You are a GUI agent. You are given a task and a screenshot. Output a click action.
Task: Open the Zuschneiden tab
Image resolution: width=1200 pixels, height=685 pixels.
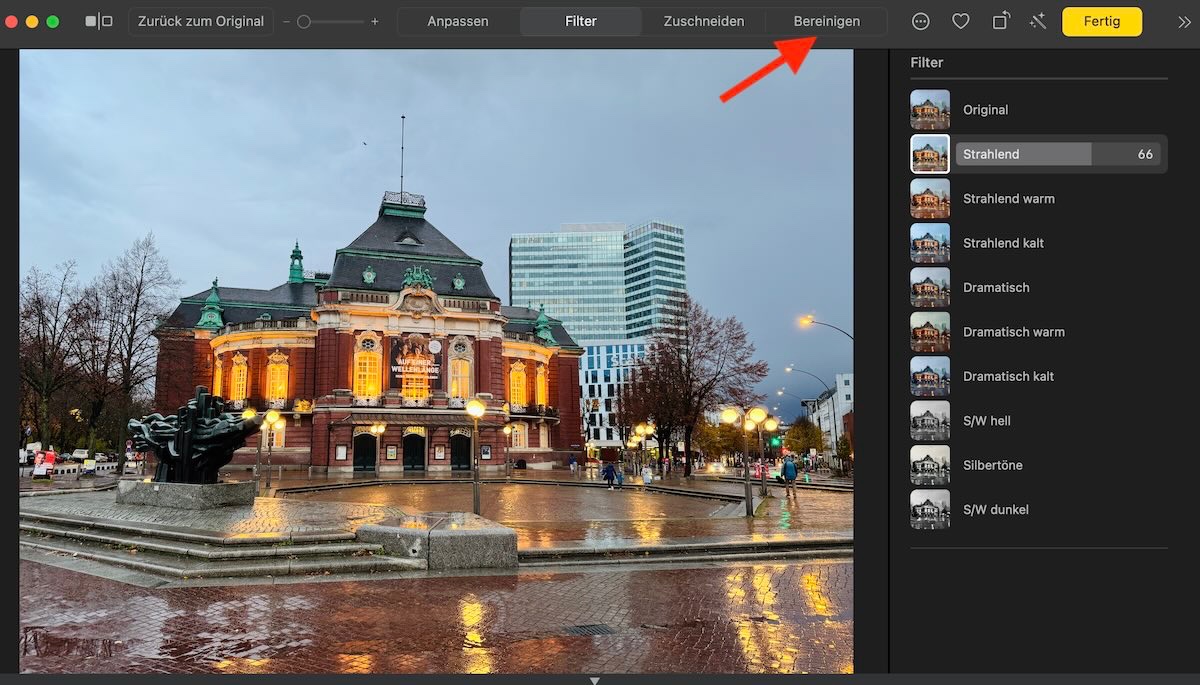703,22
